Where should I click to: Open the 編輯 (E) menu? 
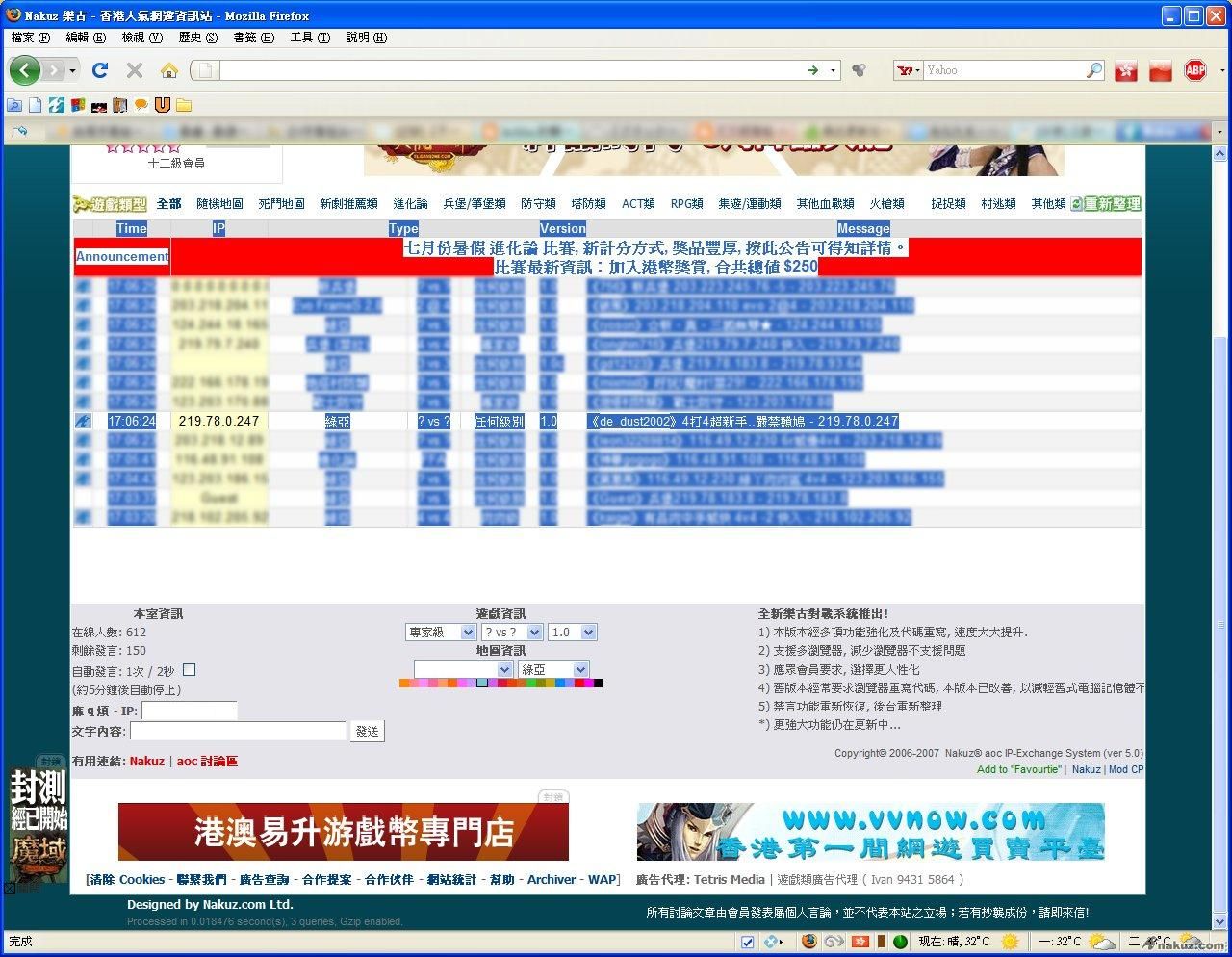[86, 38]
